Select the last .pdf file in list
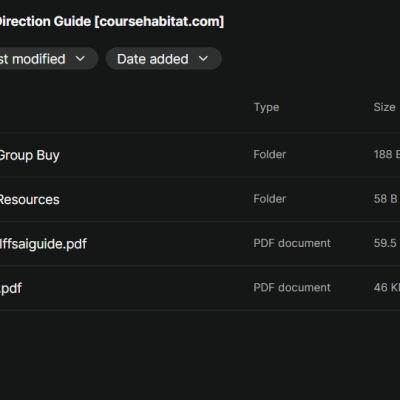 click(200, 288)
